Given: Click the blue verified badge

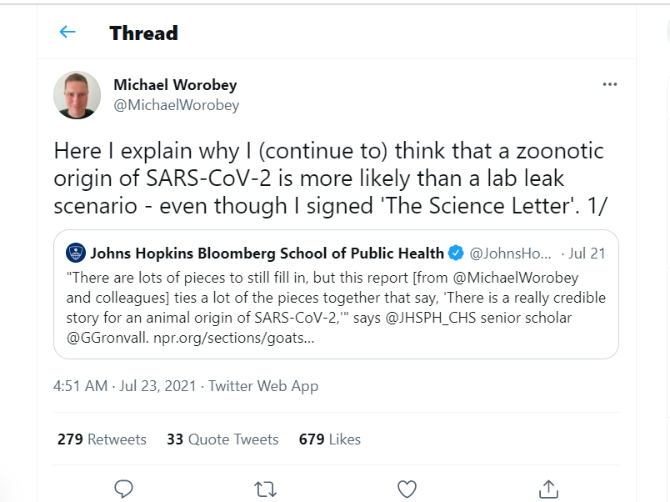Looking at the screenshot, I should coord(456,253).
